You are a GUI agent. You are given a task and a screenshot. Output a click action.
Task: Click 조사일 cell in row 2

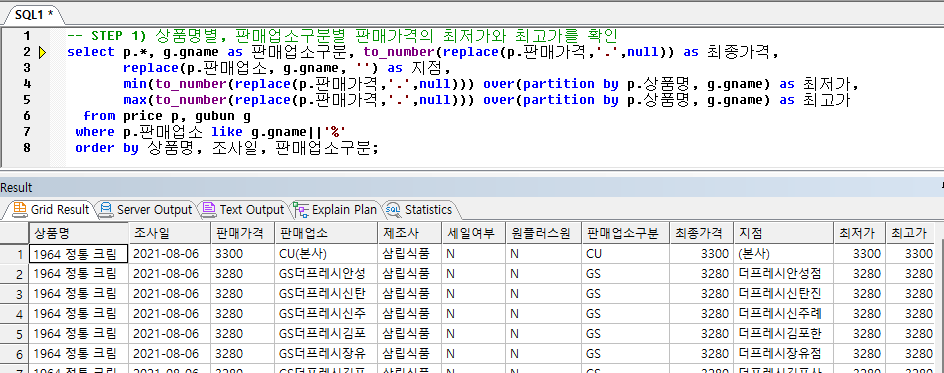tap(170, 274)
